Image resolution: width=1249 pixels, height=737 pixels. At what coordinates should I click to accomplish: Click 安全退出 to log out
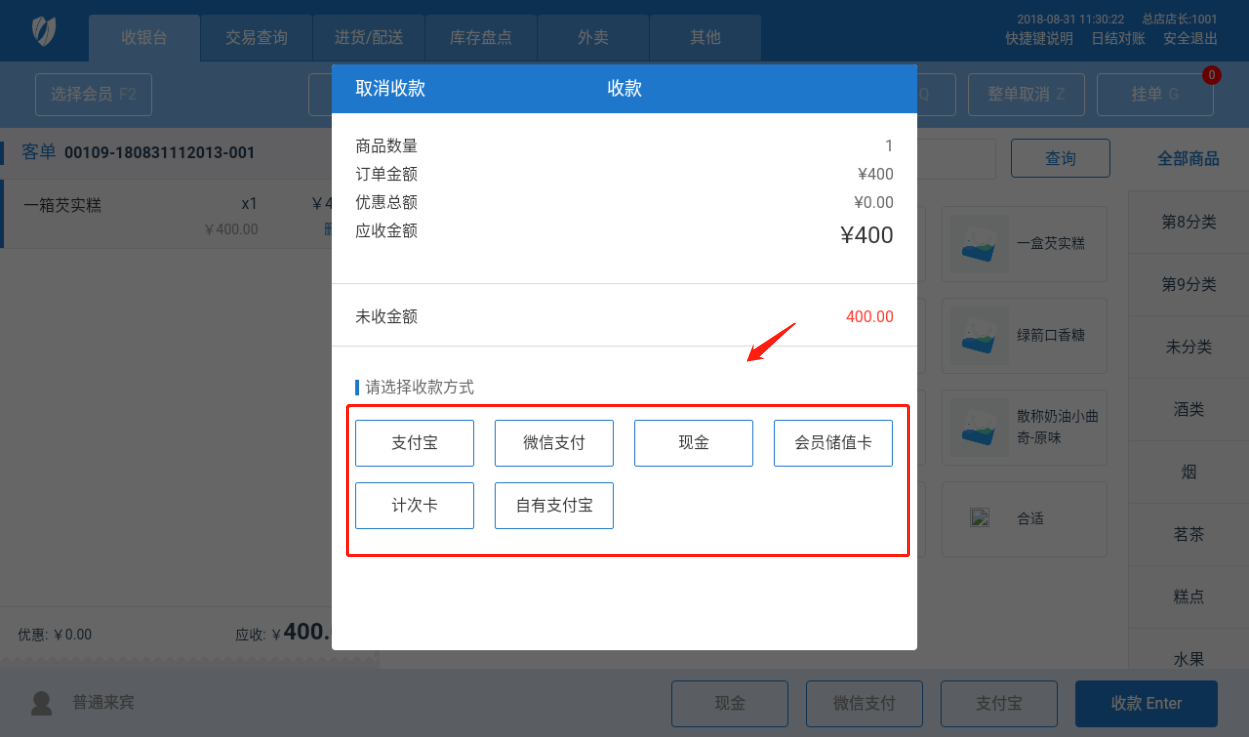point(1190,39)
